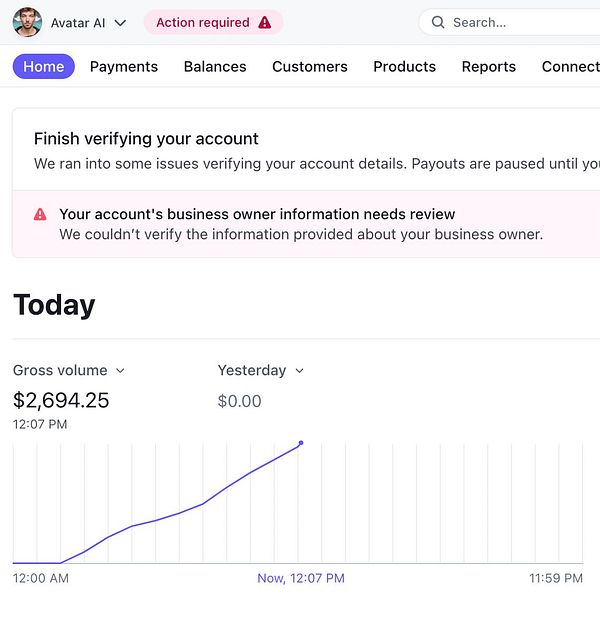Open the Connect tab
The width and height of the screenshot is (600, 623).
point(570,67)
